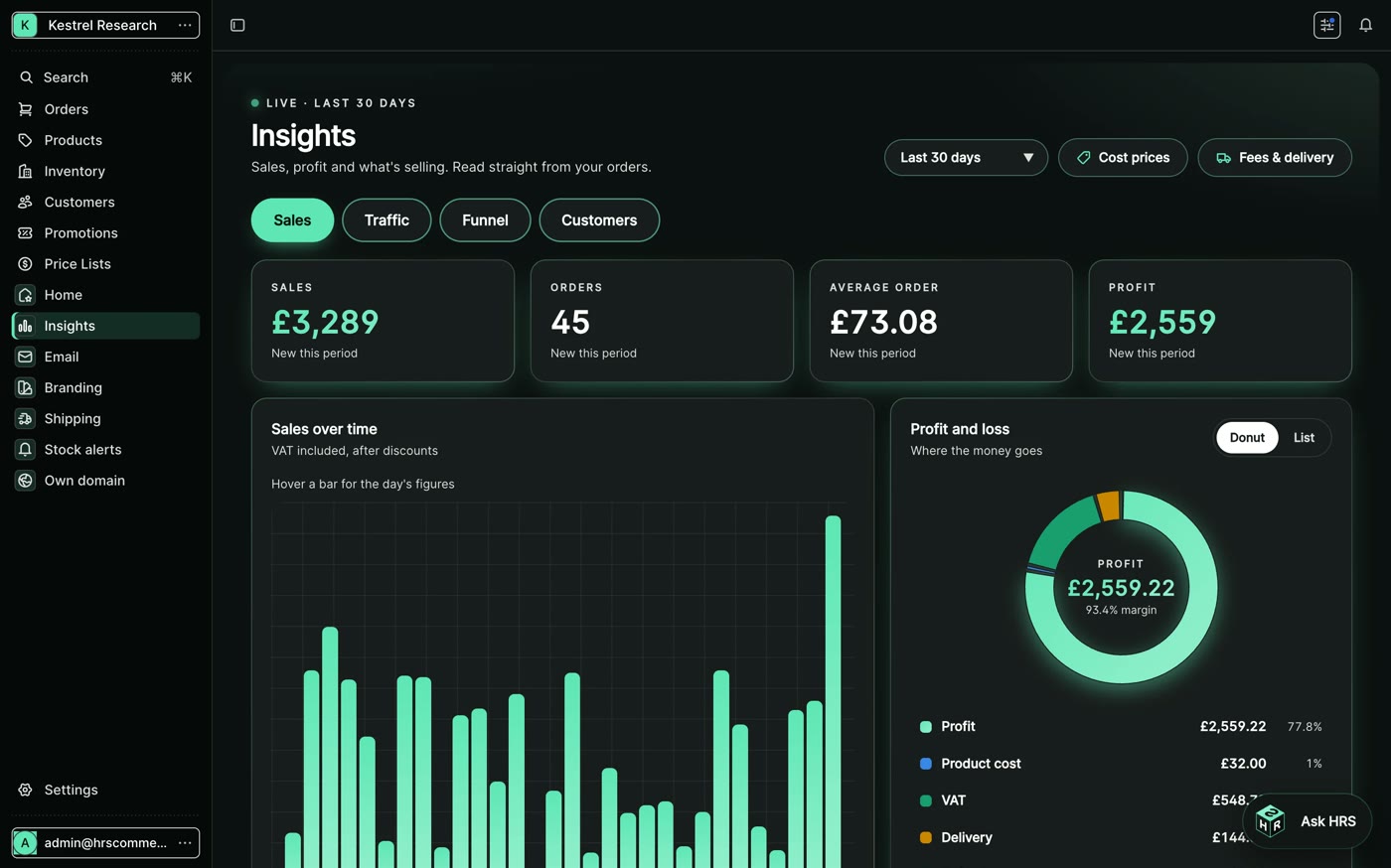Click the Customers people icon
This screenshot has height=868, width=1391.
click(x=26, y=202)
